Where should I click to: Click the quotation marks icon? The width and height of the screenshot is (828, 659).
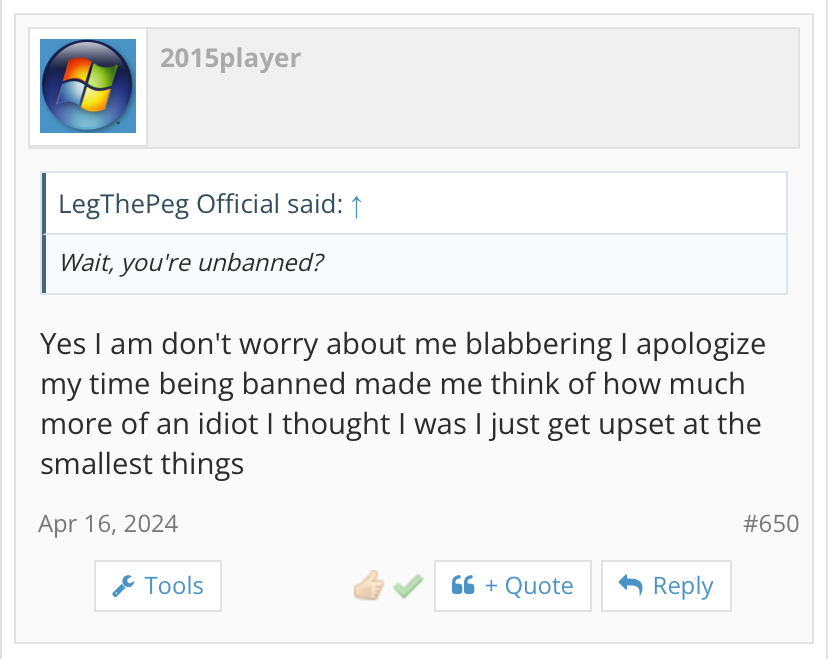(463, 586)
